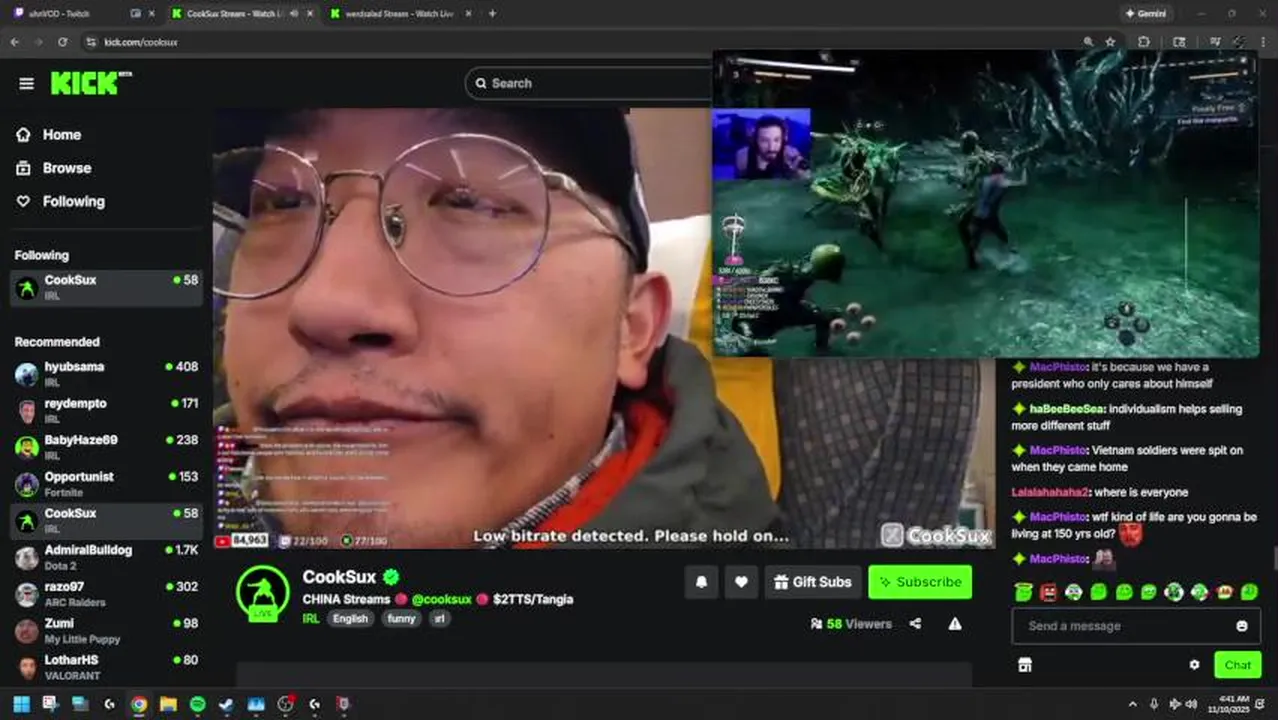This screenshot has width=1278, height=720.
Task: Open Spotify from the taskbar
Action: tap(198, 704)
